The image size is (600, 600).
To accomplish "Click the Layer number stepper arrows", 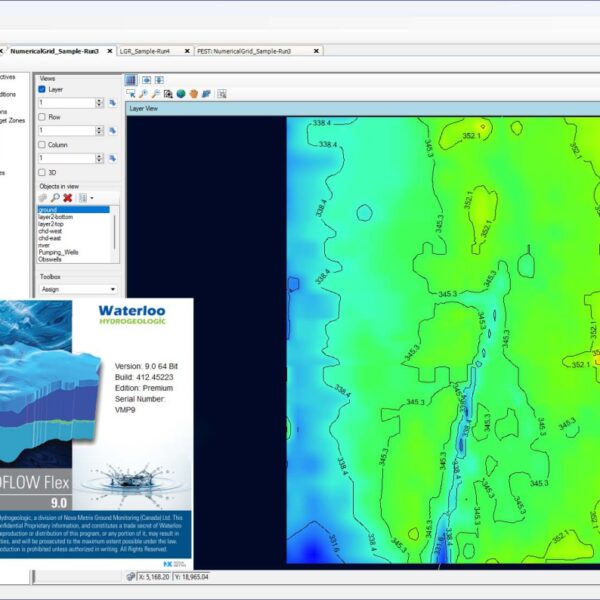I will [99, 103].
